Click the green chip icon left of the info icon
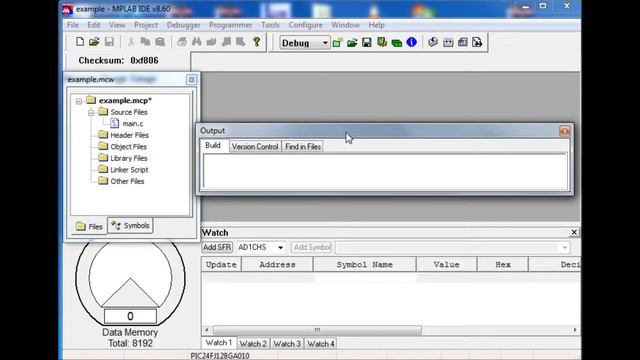 pos(396,42)
